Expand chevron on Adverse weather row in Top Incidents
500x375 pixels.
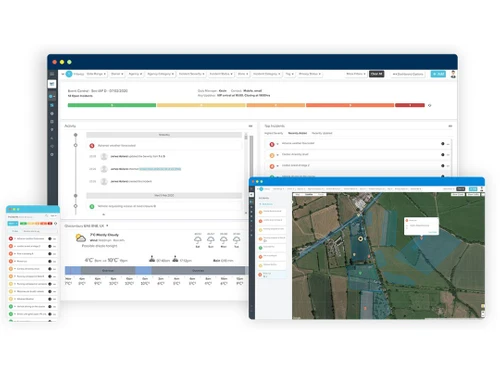(277, 144)
